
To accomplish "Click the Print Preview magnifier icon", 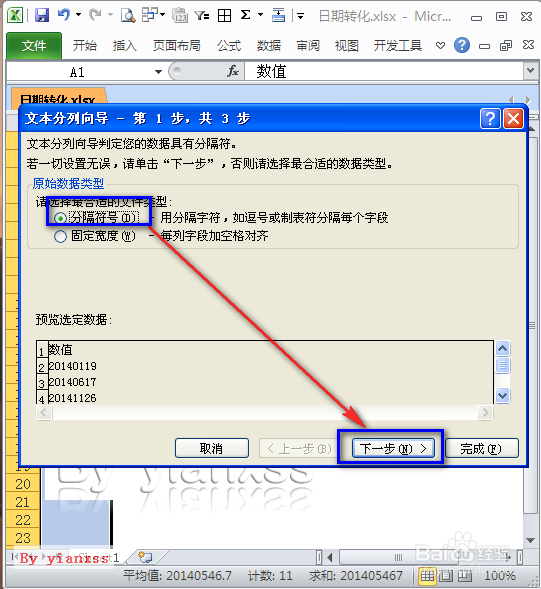I will click(128, 15).
